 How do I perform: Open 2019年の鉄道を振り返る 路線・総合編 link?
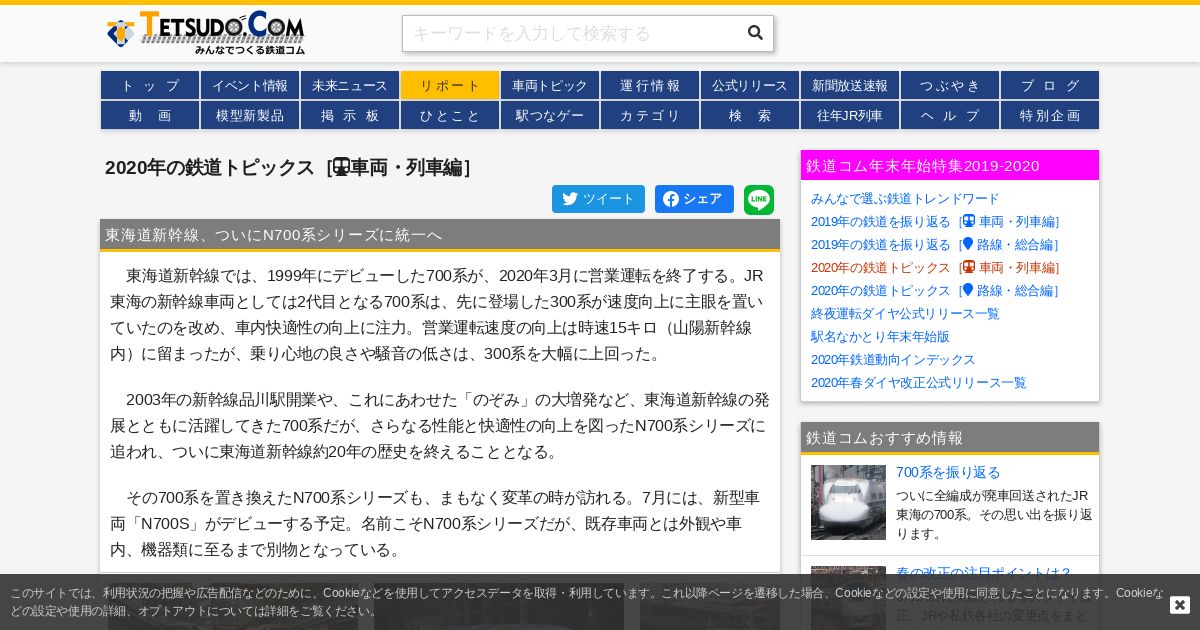coord(935,244)
